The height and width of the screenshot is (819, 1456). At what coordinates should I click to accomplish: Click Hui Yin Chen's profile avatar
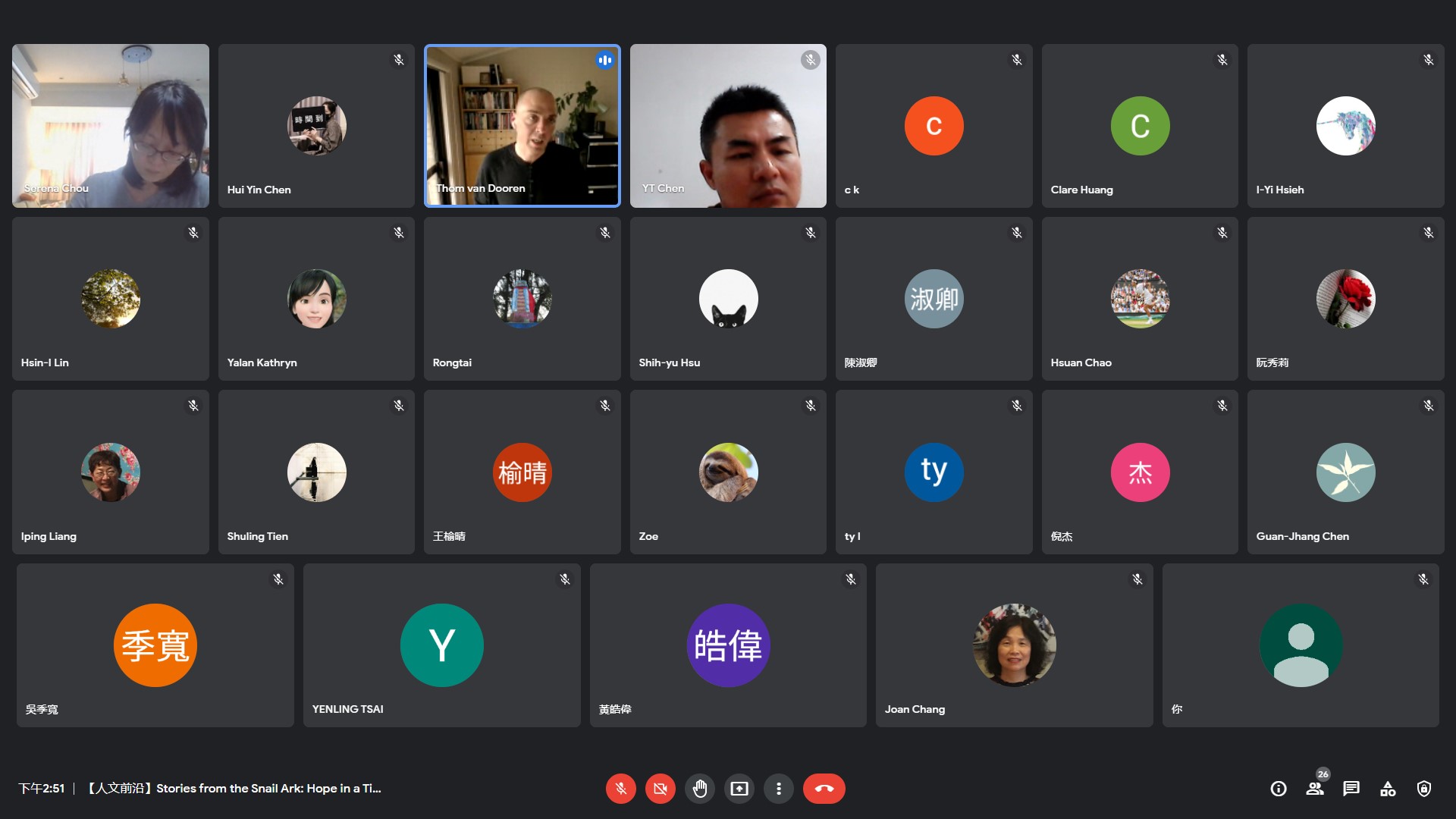(x=316, y=126)
